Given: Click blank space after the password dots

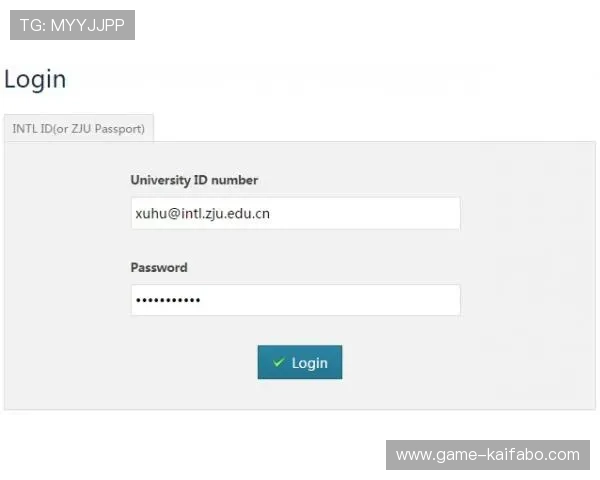Looking at the screenshot, I should (329, 300).
